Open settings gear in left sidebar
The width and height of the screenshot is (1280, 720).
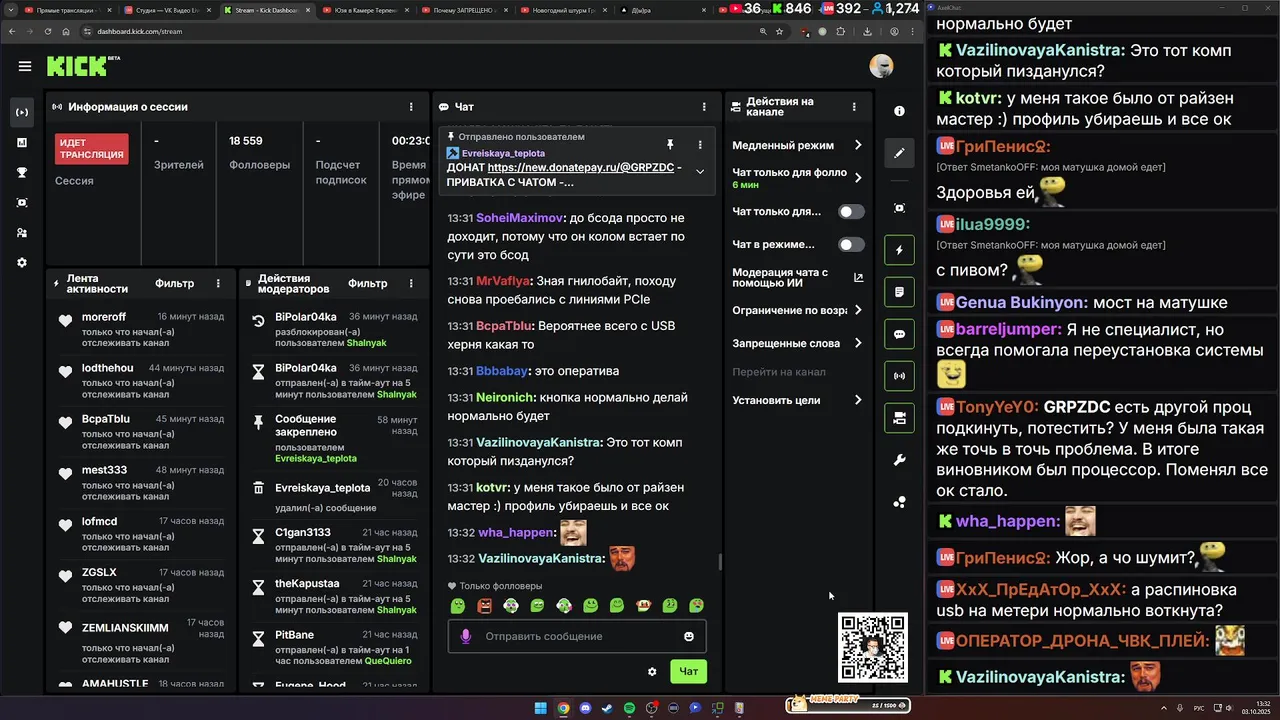(x=22, y=263)
